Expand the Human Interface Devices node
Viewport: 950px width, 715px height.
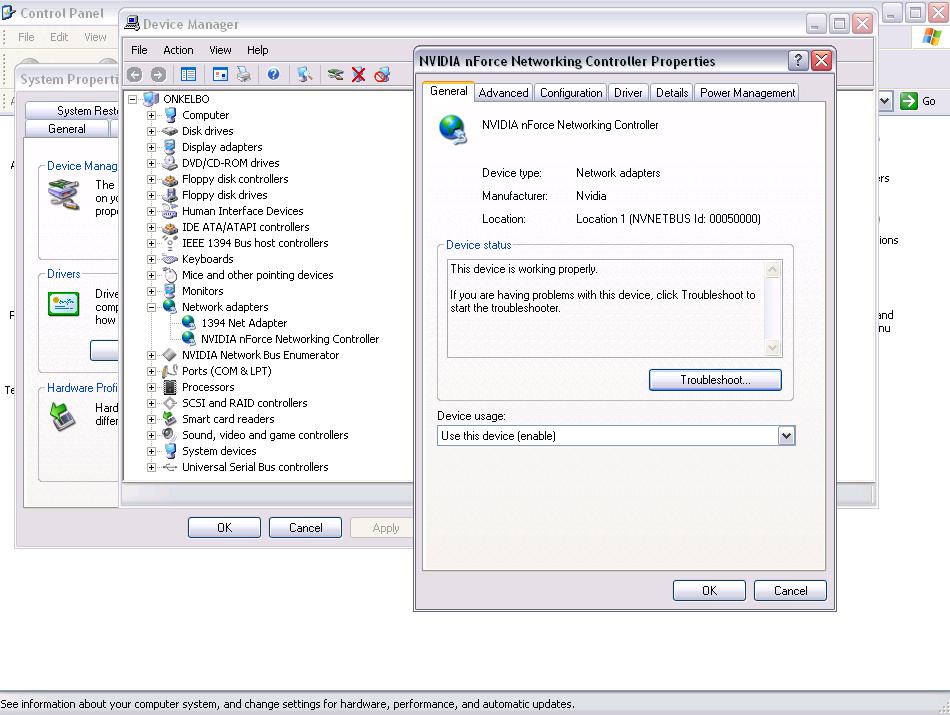151,211
